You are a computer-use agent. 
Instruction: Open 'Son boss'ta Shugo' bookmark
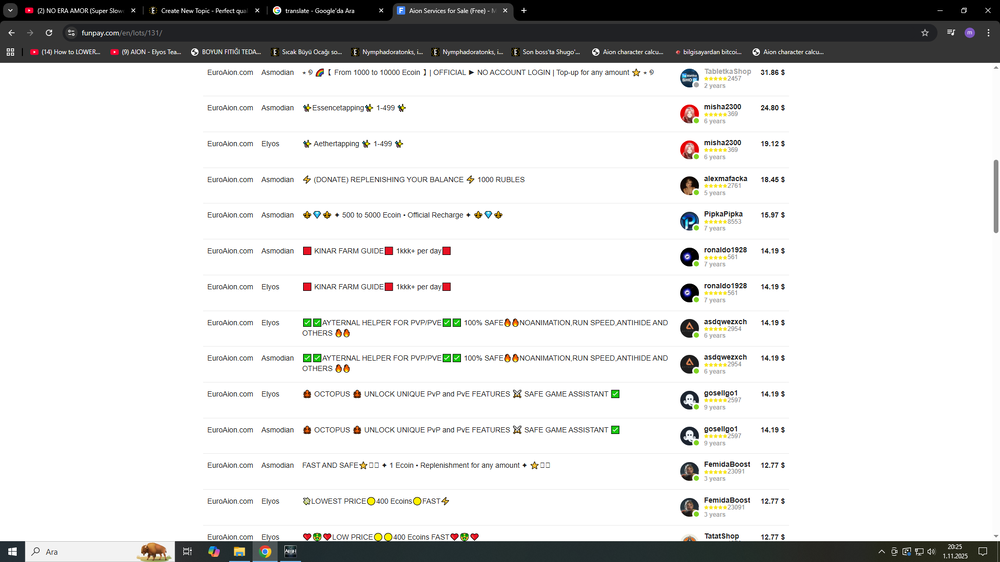[547, 52]
